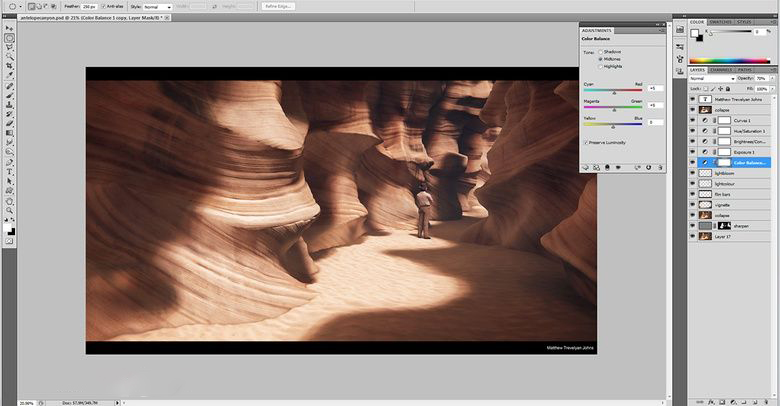Click the Feather input field
Image resolution: width=780 pixels, height=406 pixels.
pyautogui.click(x=90, y=7)
